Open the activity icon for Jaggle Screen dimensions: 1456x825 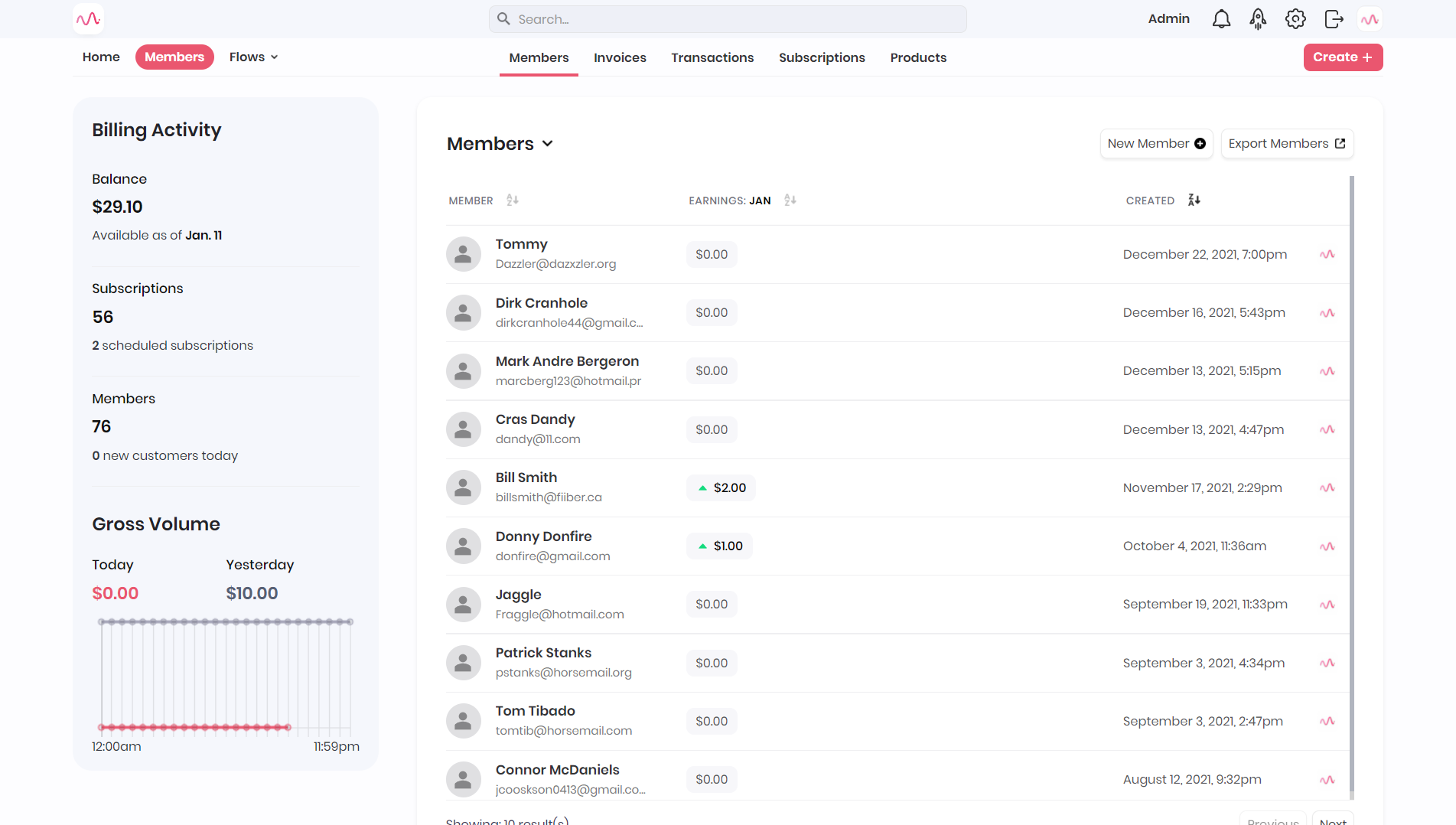(1327, 605)
